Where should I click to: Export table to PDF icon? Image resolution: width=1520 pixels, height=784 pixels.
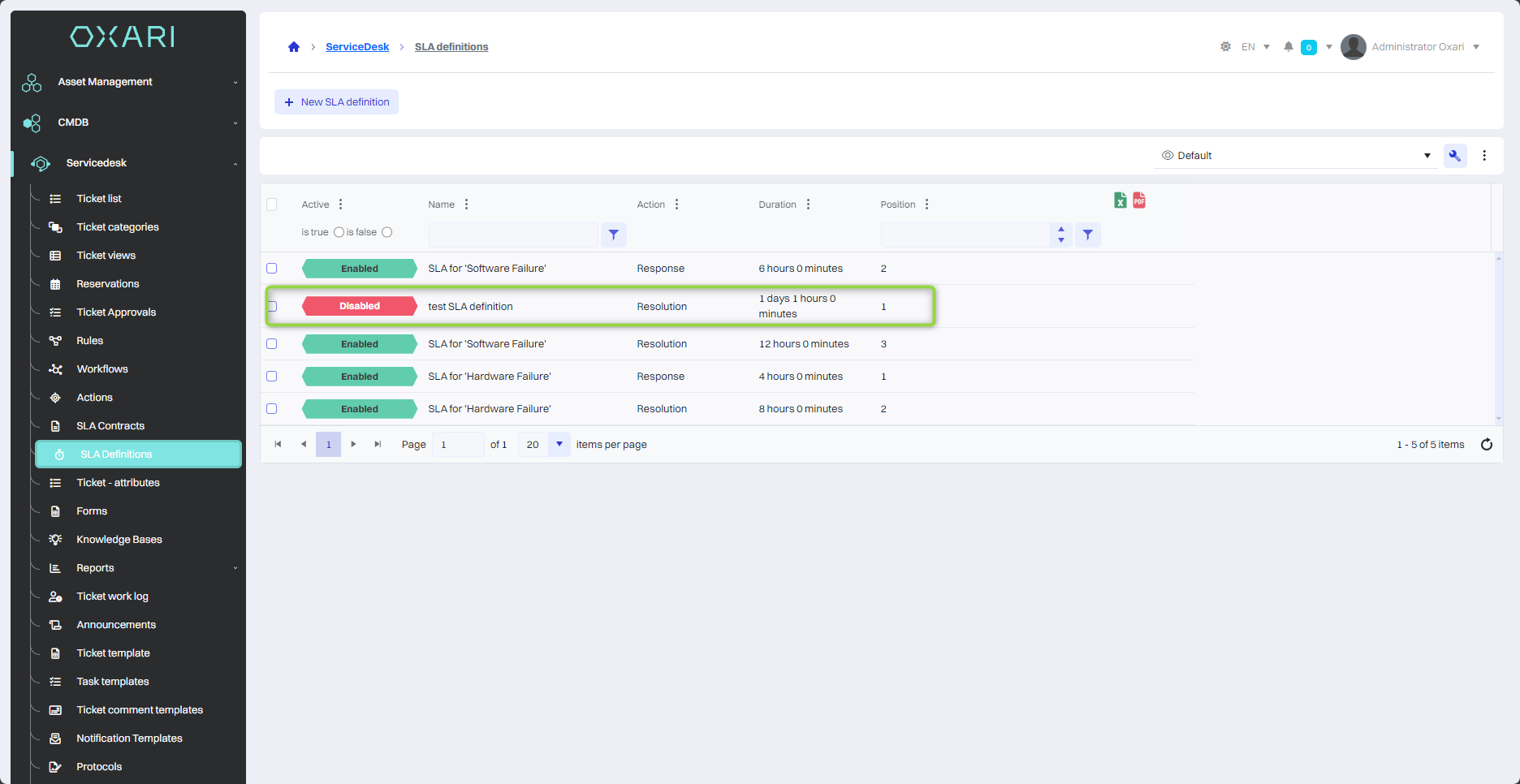(1139, 200)
